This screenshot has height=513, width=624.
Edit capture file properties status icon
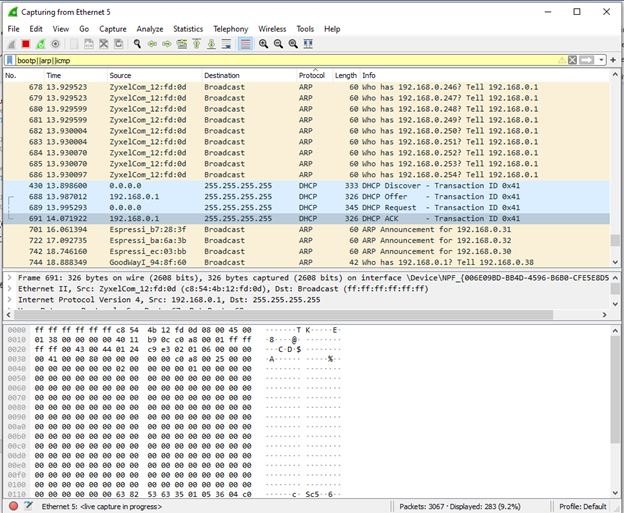(x=28, y=506)
